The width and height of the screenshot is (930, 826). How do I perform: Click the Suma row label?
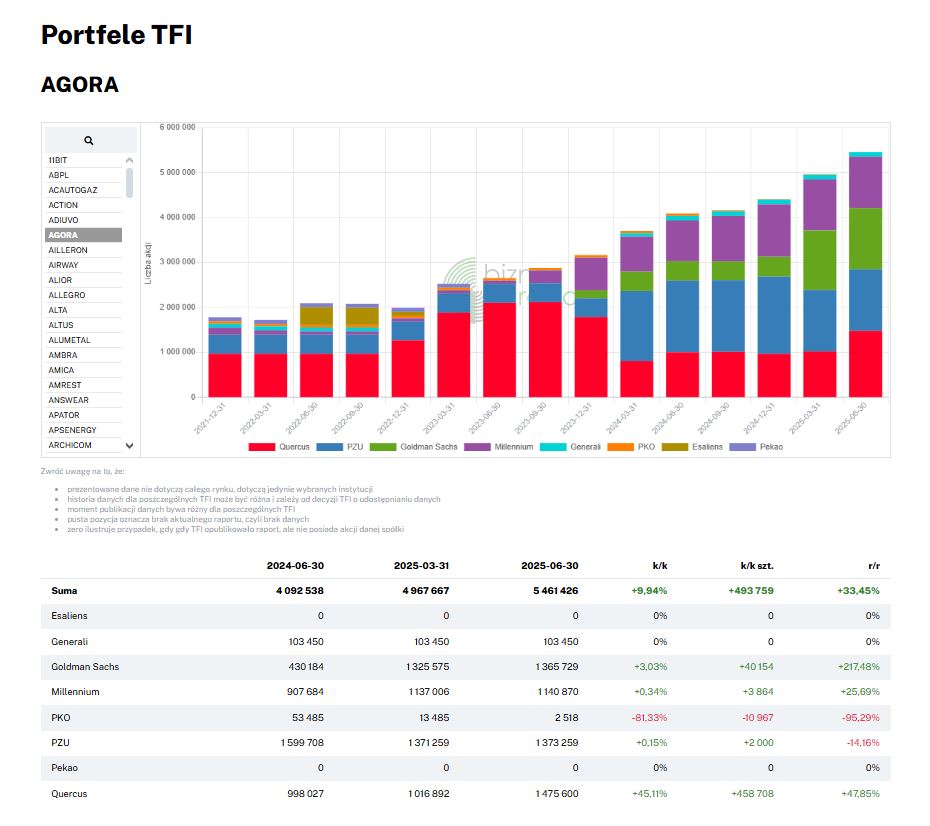(64, 591)
